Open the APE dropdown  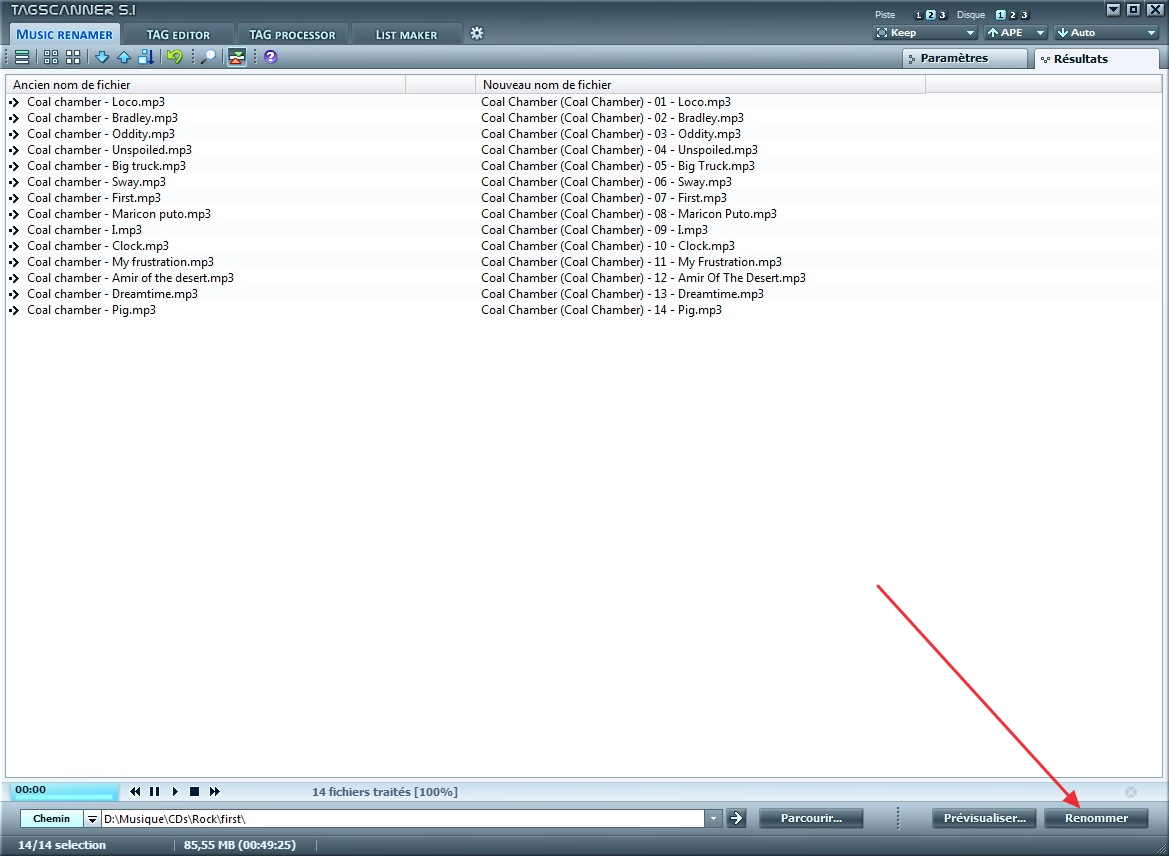point(1015,33)
